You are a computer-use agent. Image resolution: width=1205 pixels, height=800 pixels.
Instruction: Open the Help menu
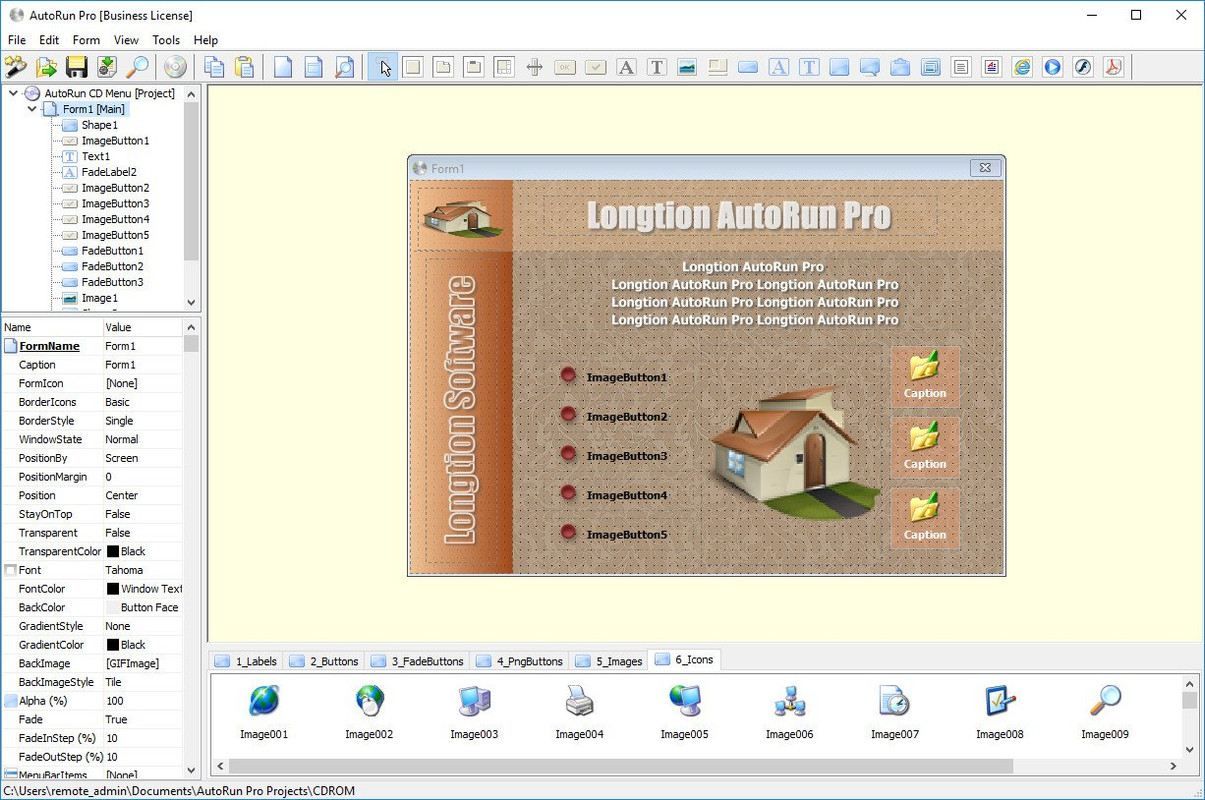206,40
